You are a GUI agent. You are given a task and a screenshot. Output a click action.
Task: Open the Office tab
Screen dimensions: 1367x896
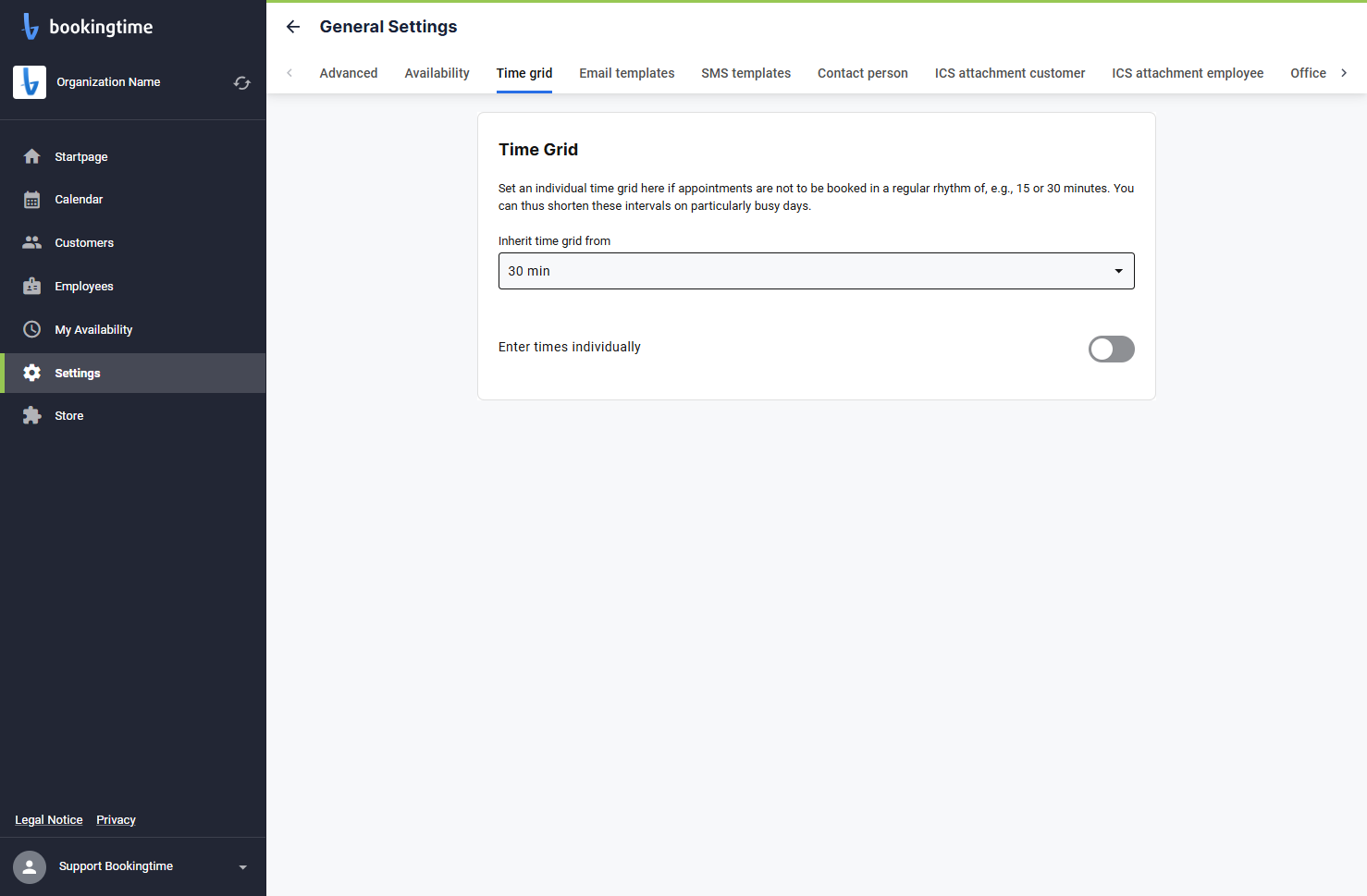tap(1308, 73)
